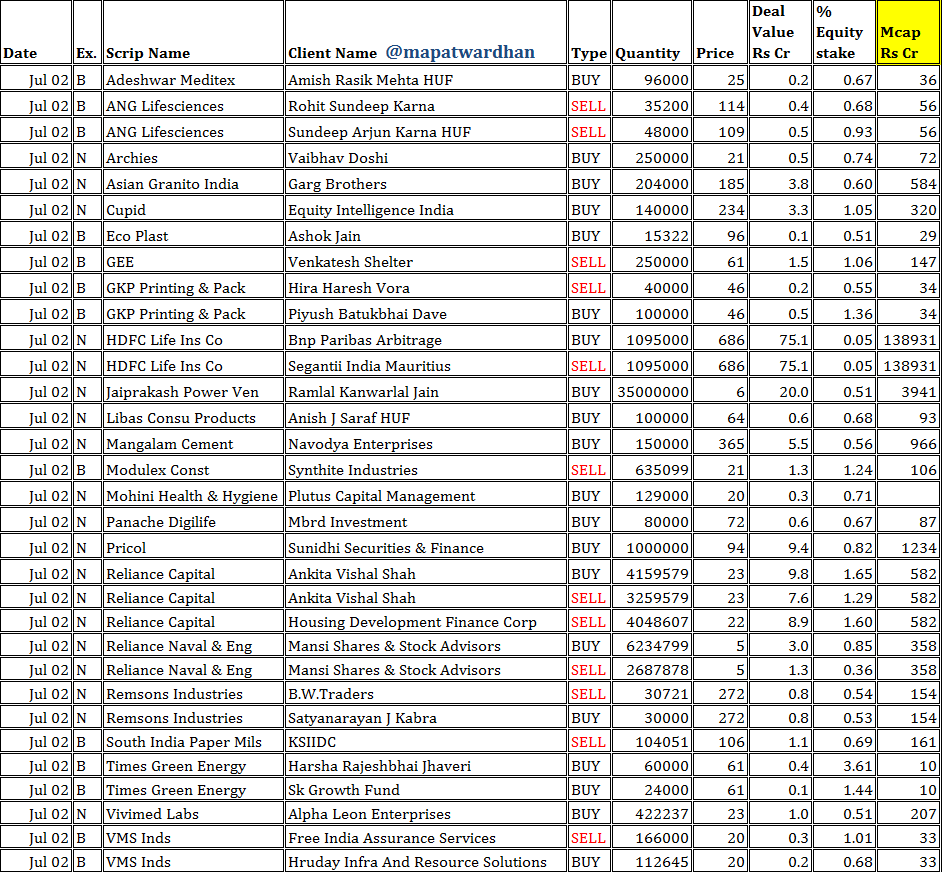Select the Archies scrip cell
The width and height of the screenshot is (942, 872).
pyautogui.click(x=193, y=158)
